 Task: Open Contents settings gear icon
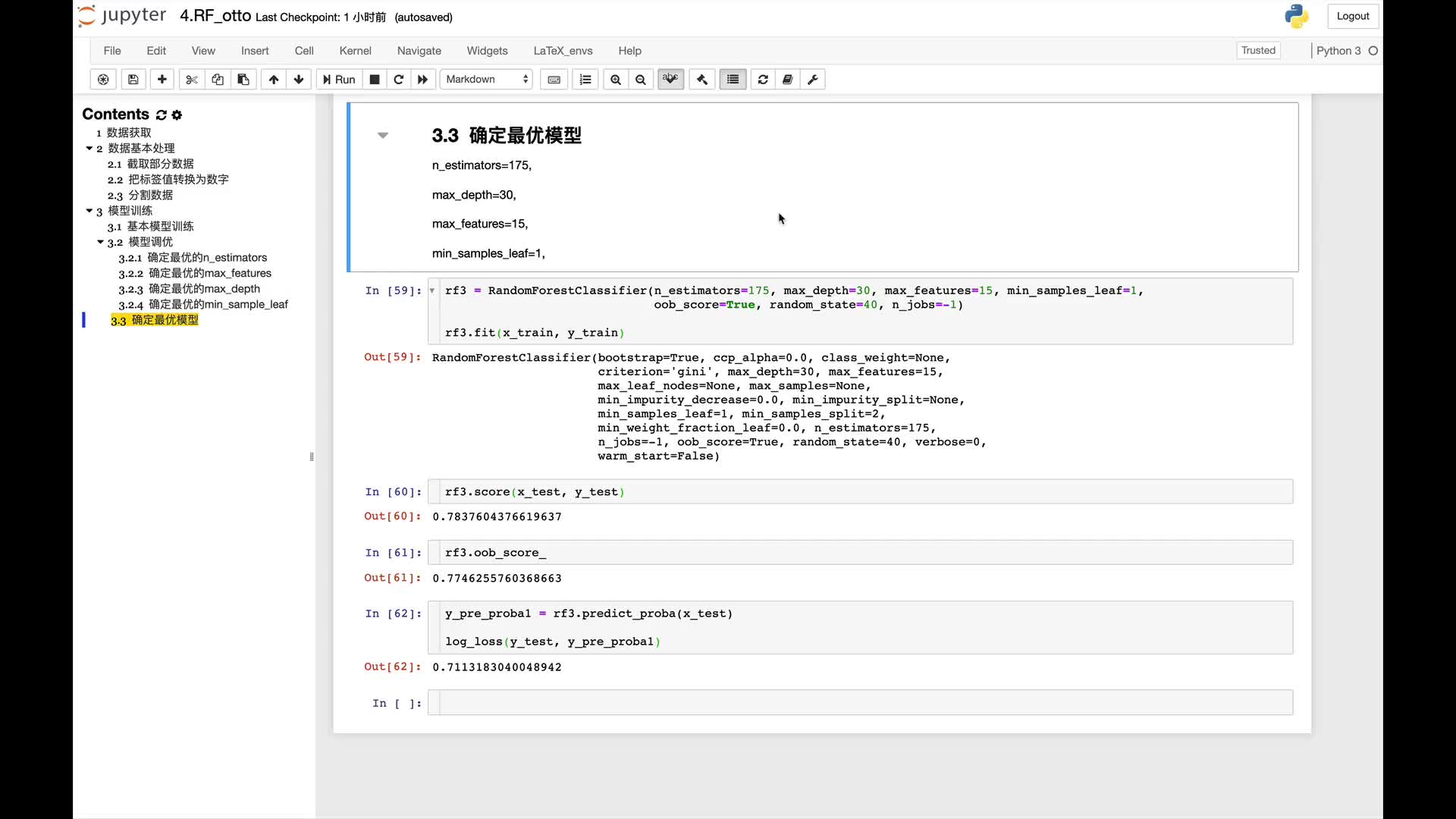click(x=177, y=115)
